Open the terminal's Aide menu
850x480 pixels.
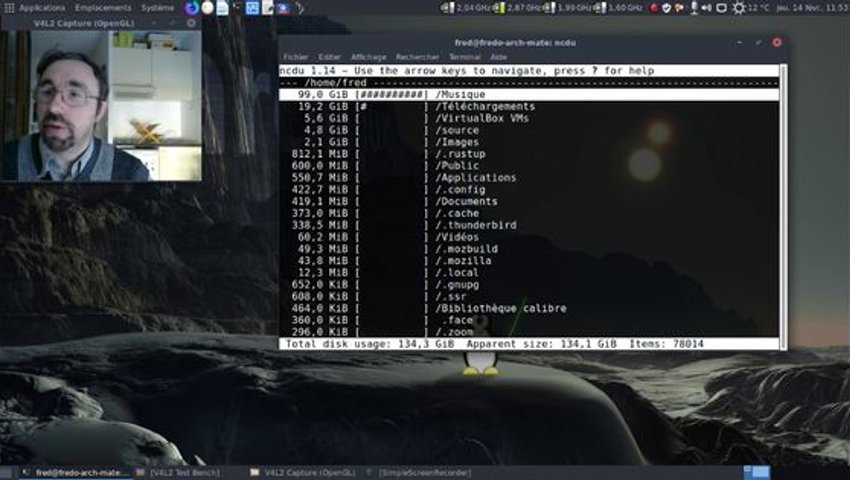[498, 57]
